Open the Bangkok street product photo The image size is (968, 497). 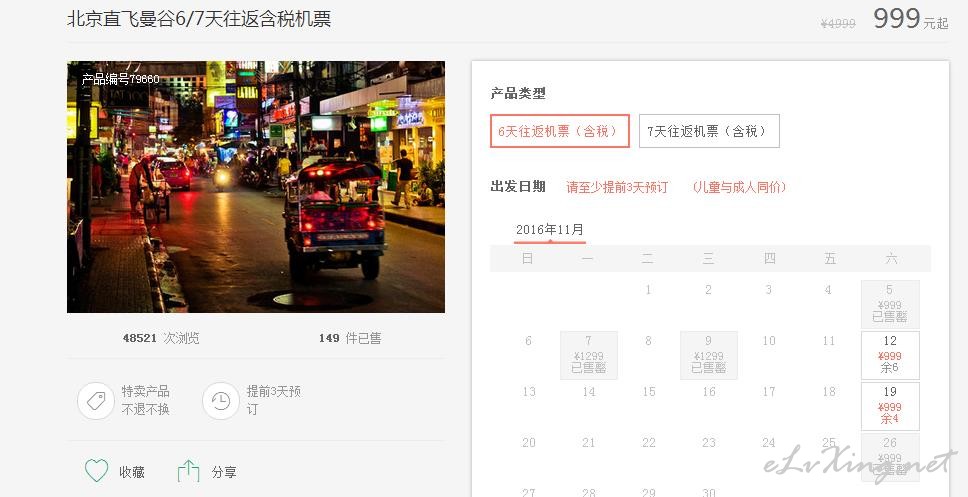(256, 186)
